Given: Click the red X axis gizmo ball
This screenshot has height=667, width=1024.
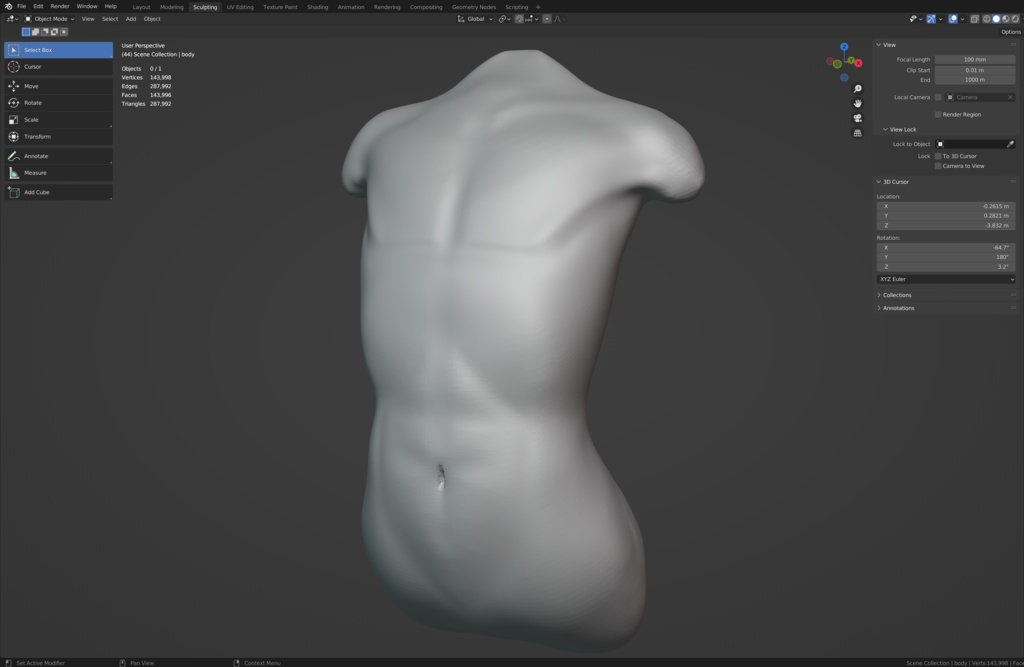Looking at the screenshot, I should point(858,63).
